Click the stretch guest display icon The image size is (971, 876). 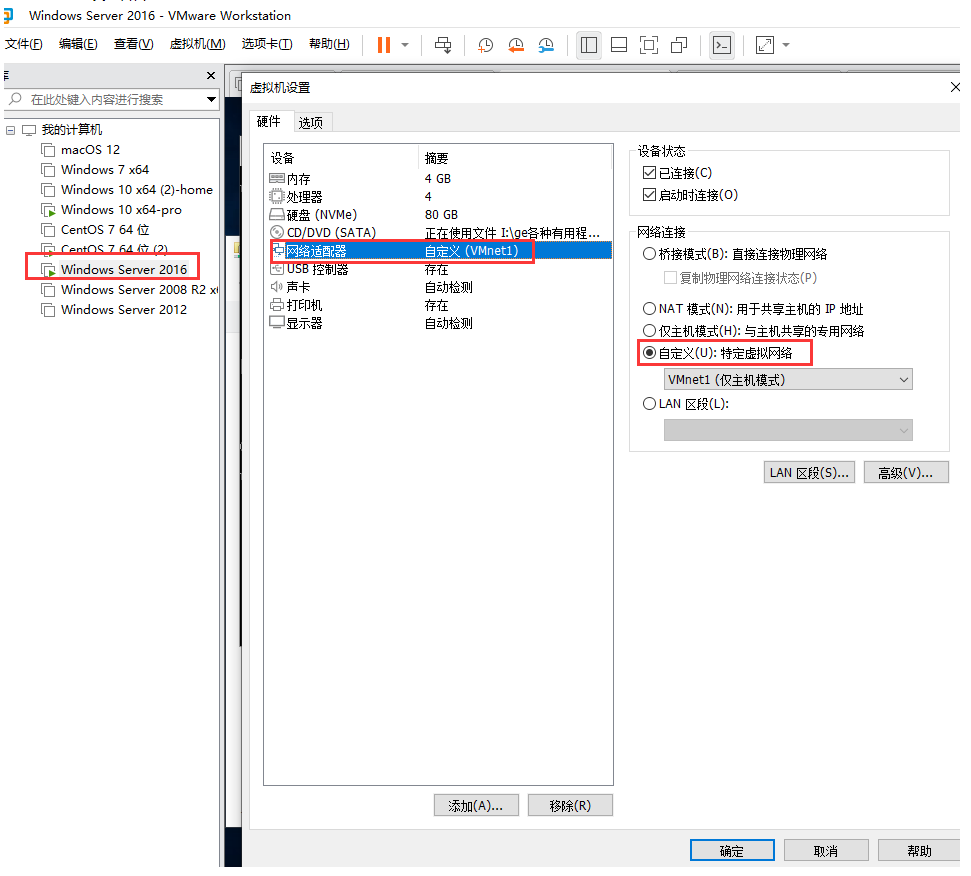(x=765, y=45)
